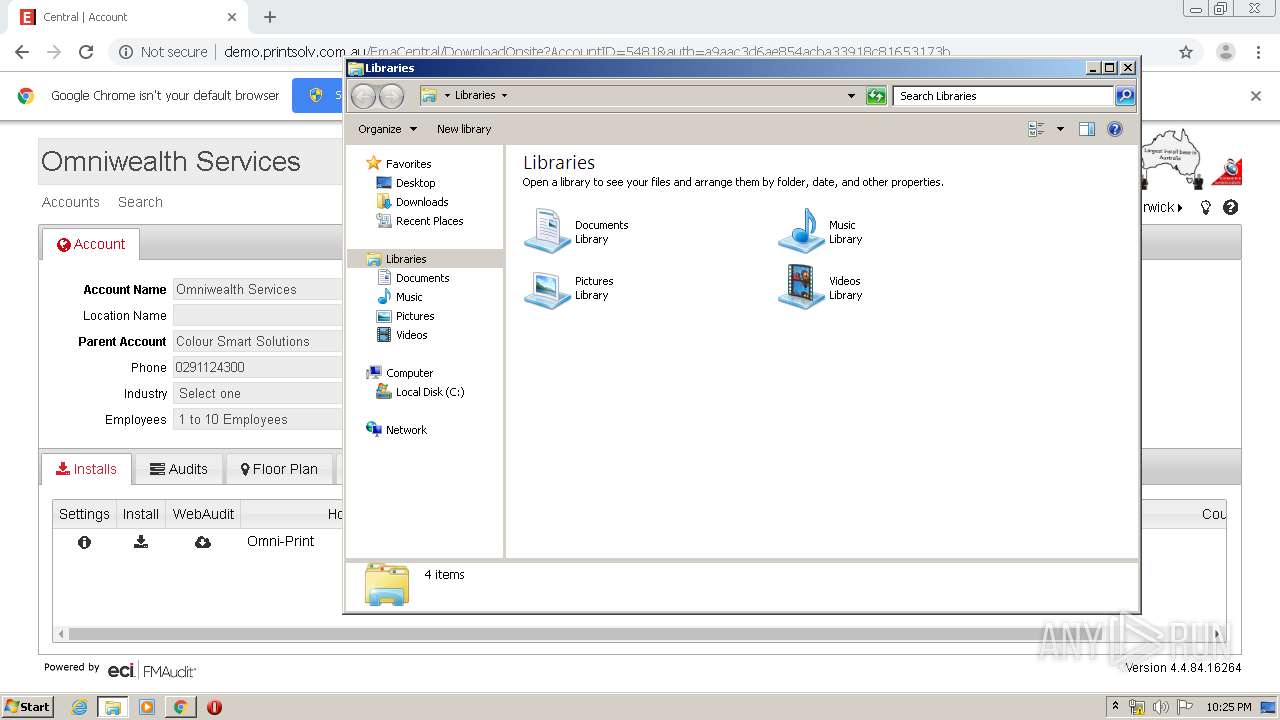Click Explorer back arrow button

[364, 96]
